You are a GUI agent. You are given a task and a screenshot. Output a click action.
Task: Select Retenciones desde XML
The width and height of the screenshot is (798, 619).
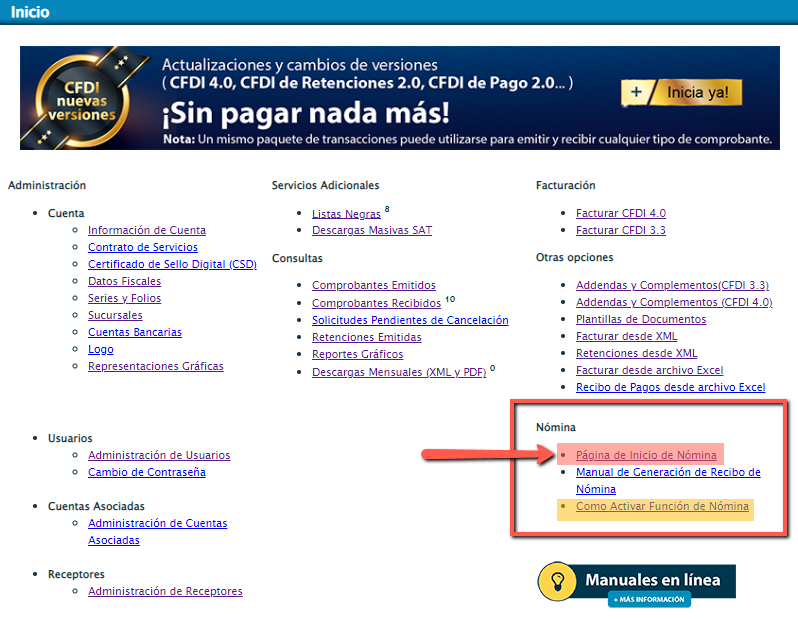(x=637, y=353)
